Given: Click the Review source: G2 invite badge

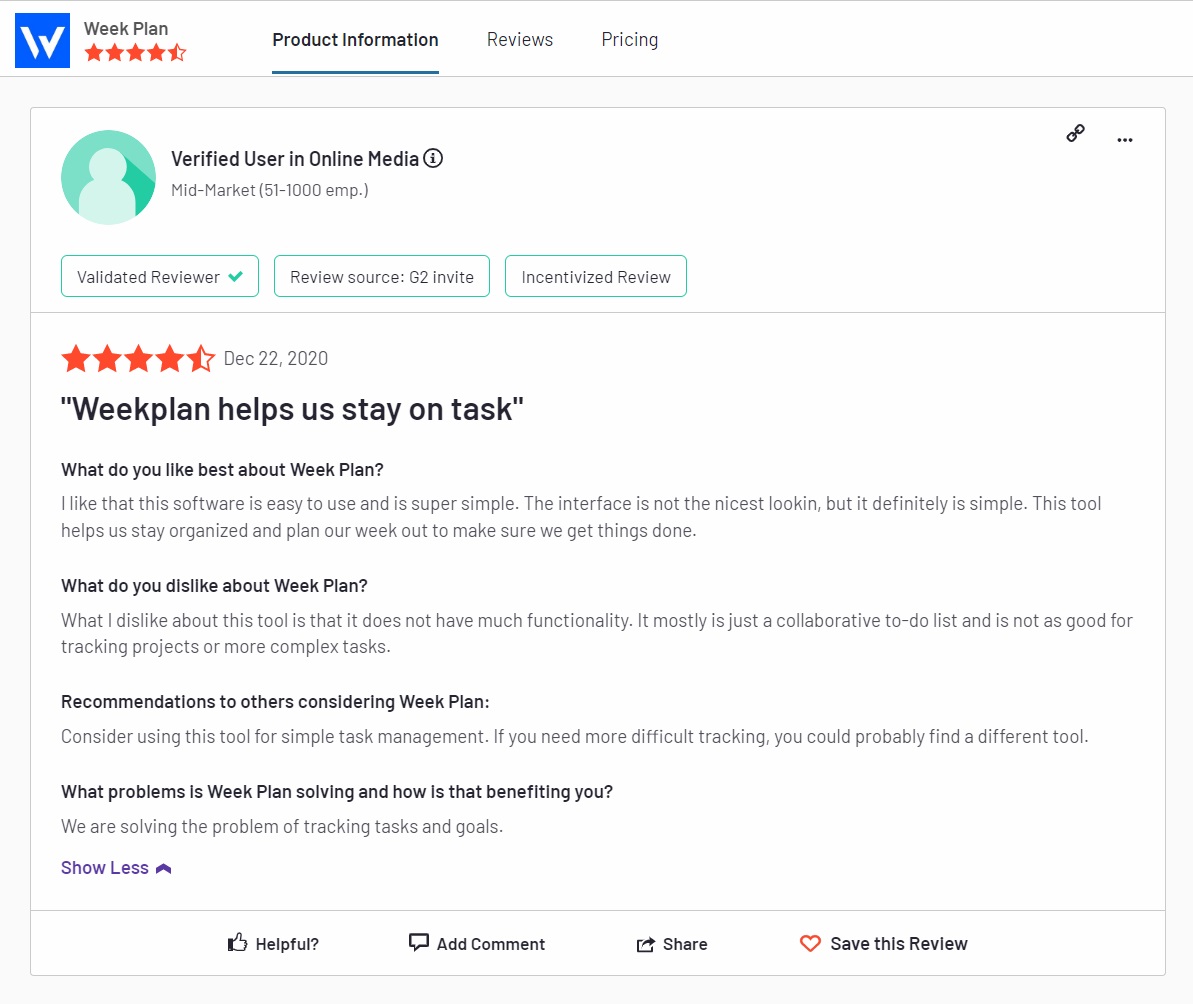Looking at the screenshot, I should 382,277.
